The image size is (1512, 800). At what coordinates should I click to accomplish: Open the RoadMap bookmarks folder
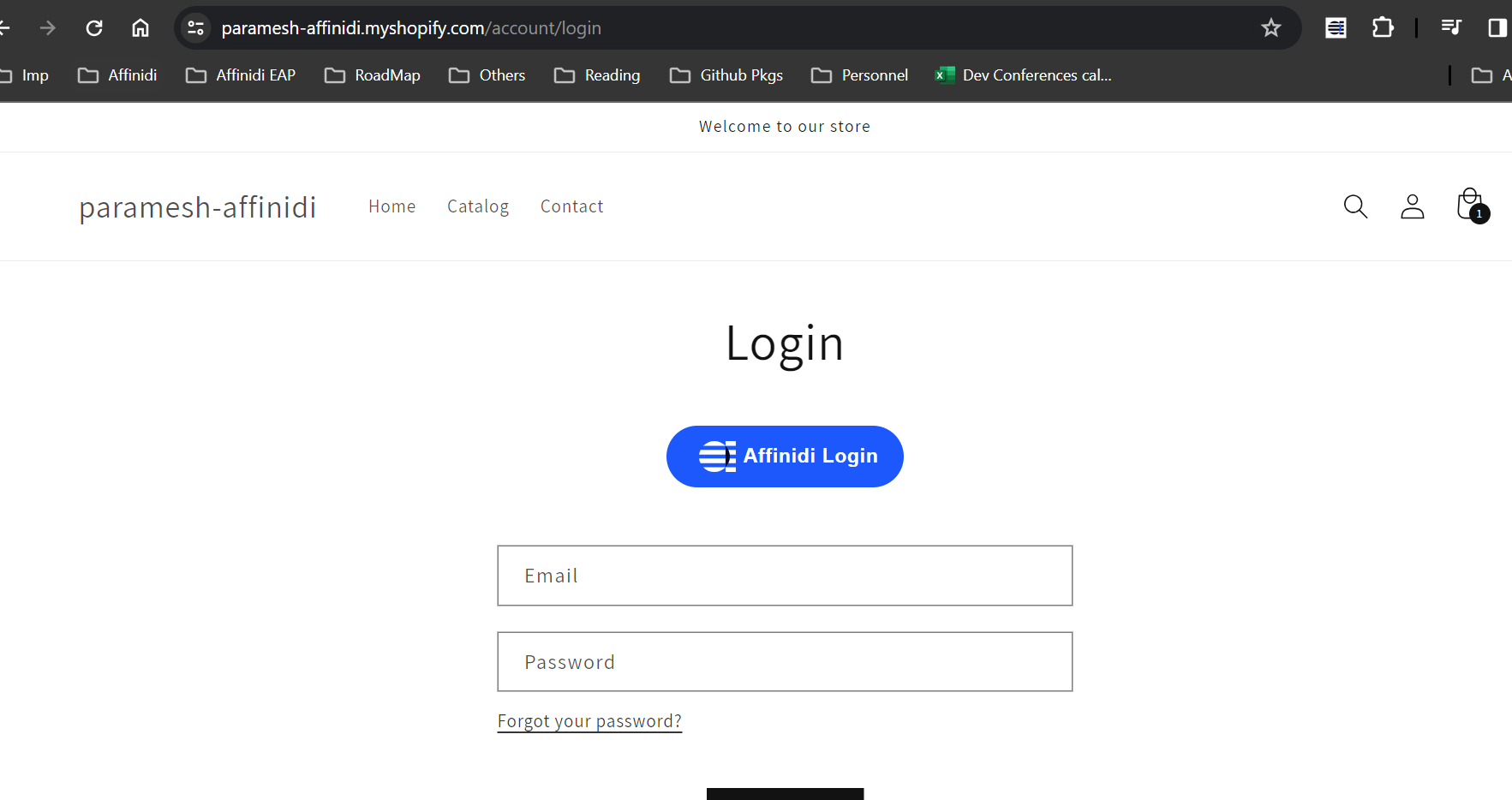[373, 75]
